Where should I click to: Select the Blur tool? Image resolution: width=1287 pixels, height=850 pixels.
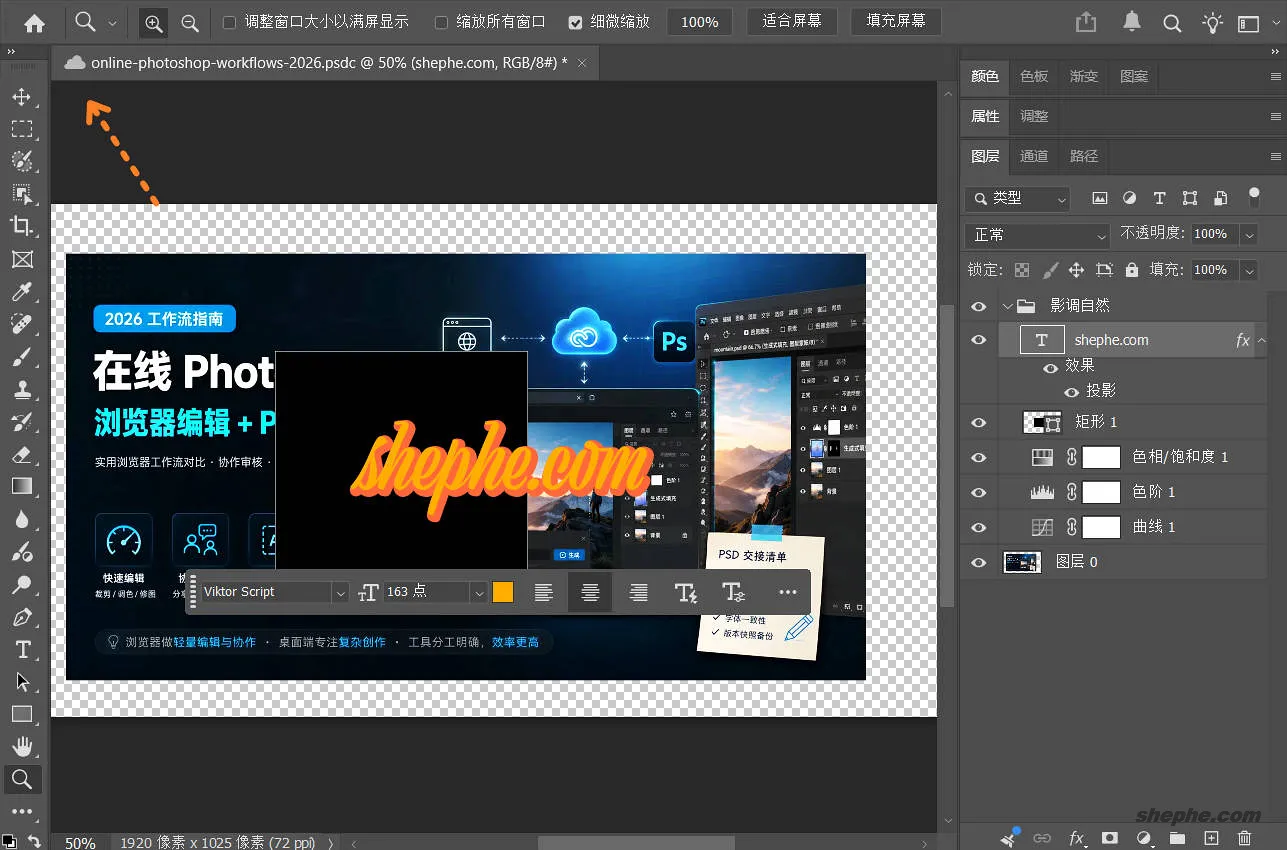pos(21,519)
